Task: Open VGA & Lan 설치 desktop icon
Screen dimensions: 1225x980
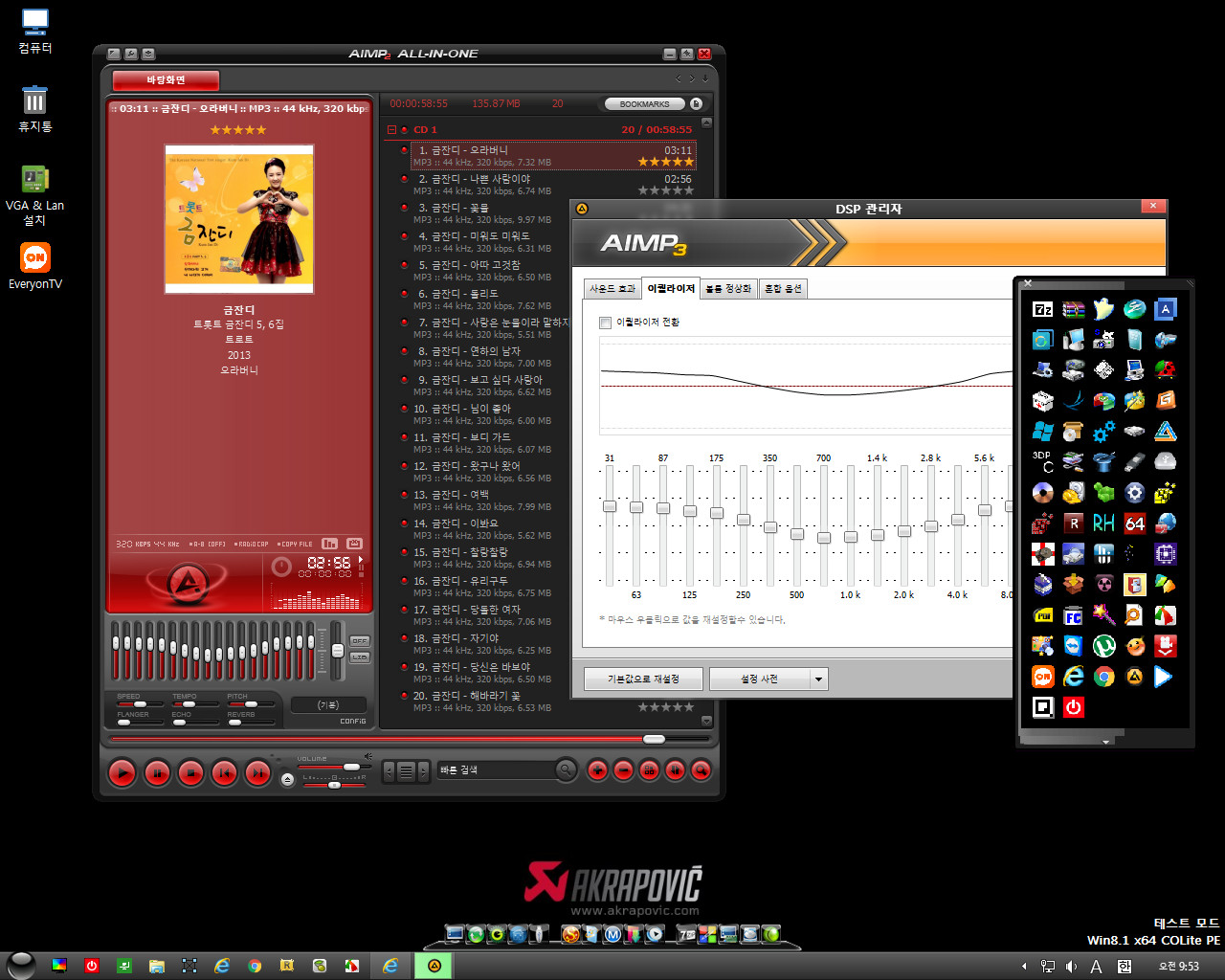Action: pos(35,194)
